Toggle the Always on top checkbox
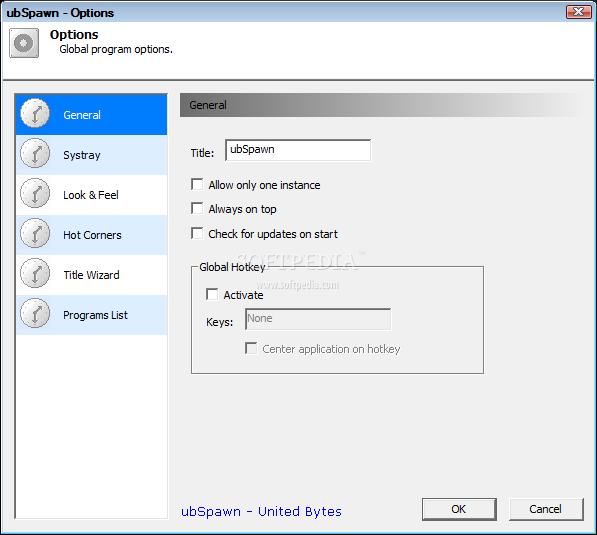The height and width of the screenshot is (535, 597). pyautogui.click(x=197, y=208)
